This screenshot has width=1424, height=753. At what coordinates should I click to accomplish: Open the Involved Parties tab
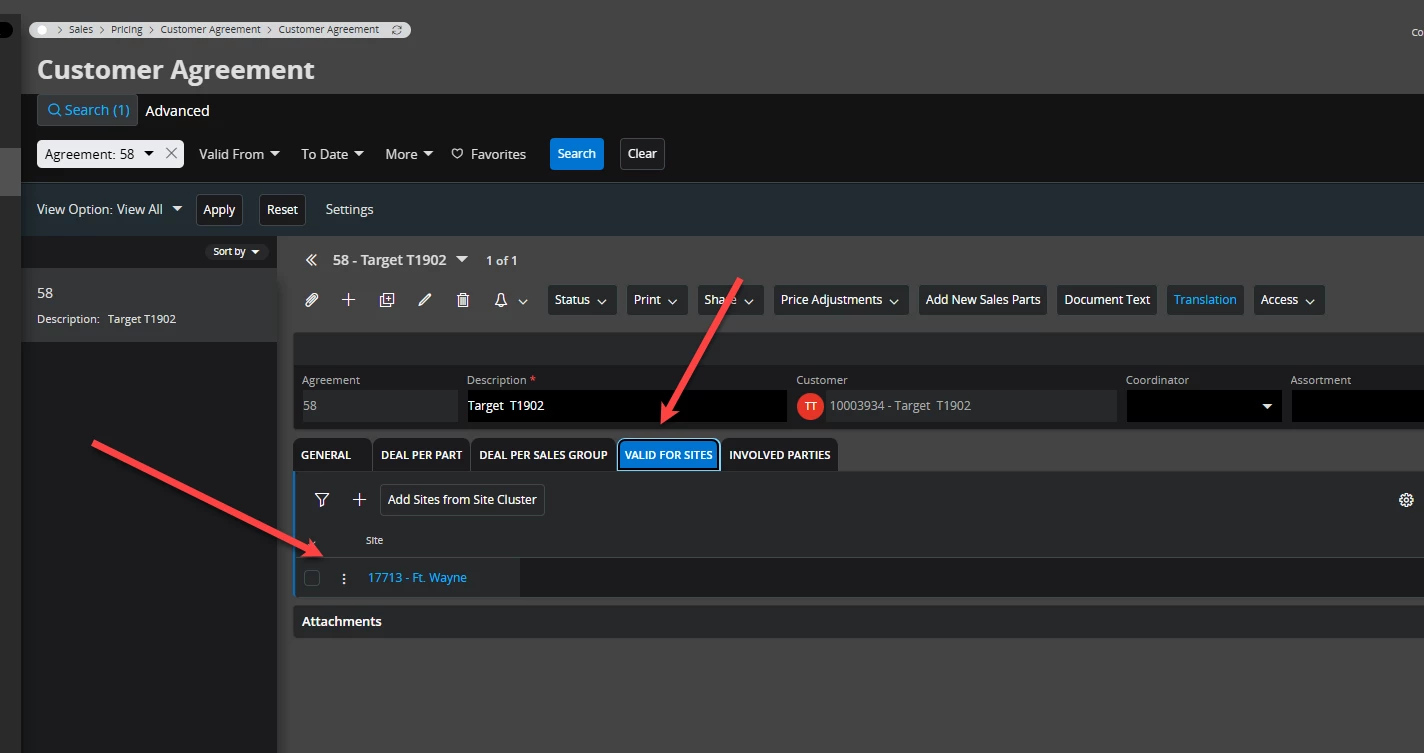[779, 455]
